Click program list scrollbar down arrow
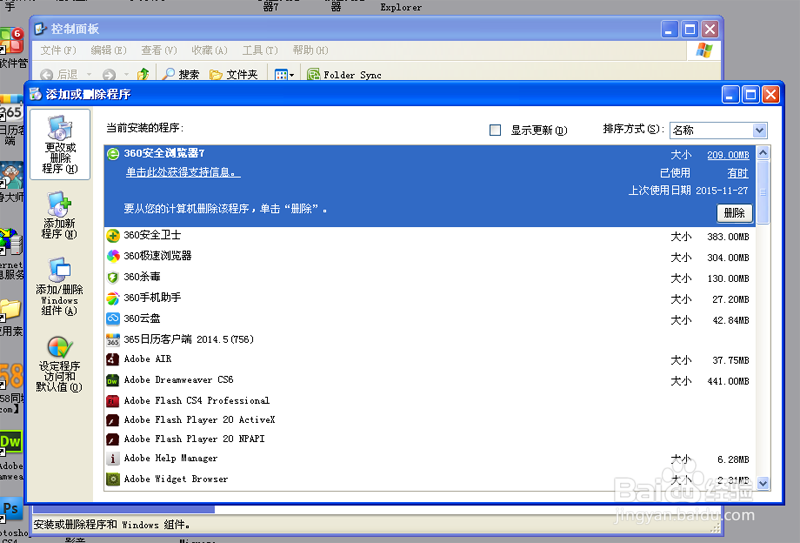Screen dimensions: 800x543 763,483
